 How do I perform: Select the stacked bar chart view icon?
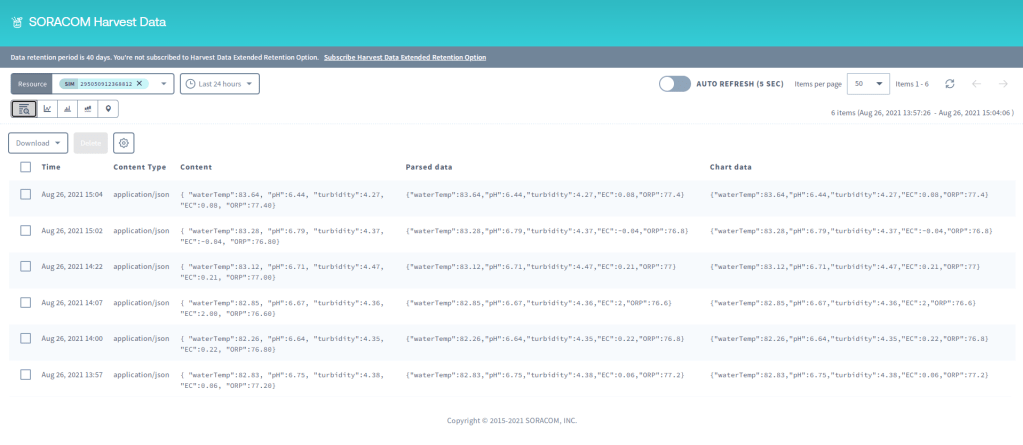(x=88, y=109)
